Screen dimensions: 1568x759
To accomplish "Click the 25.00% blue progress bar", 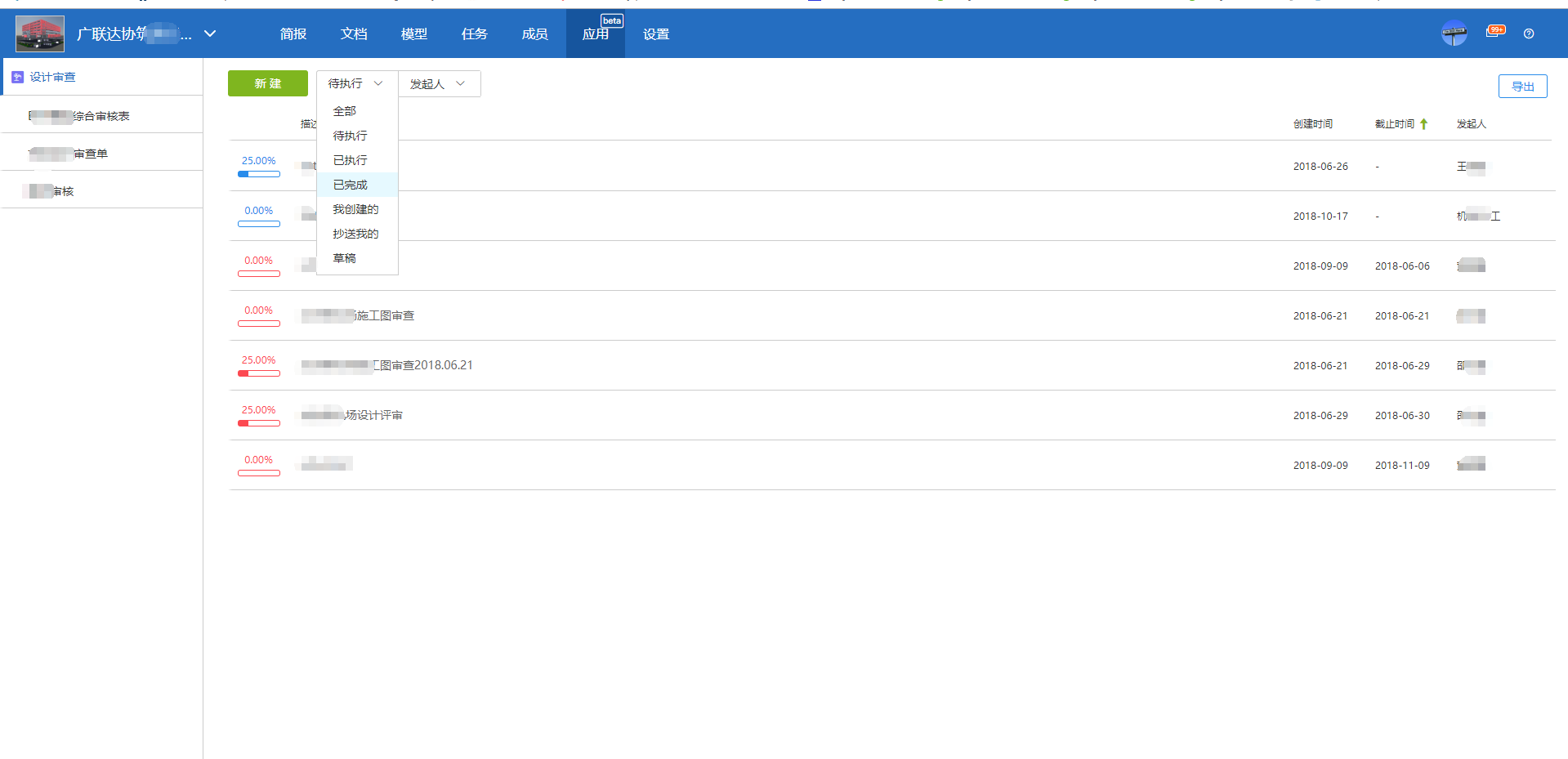I will pos(259,174).
